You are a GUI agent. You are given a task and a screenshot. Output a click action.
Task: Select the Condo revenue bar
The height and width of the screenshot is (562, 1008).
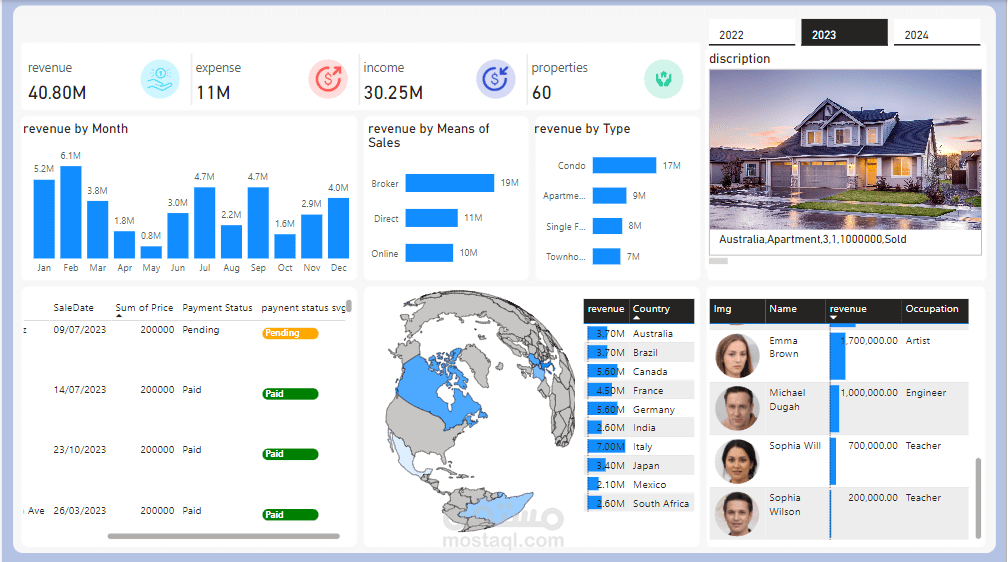(x=624, y=165)
